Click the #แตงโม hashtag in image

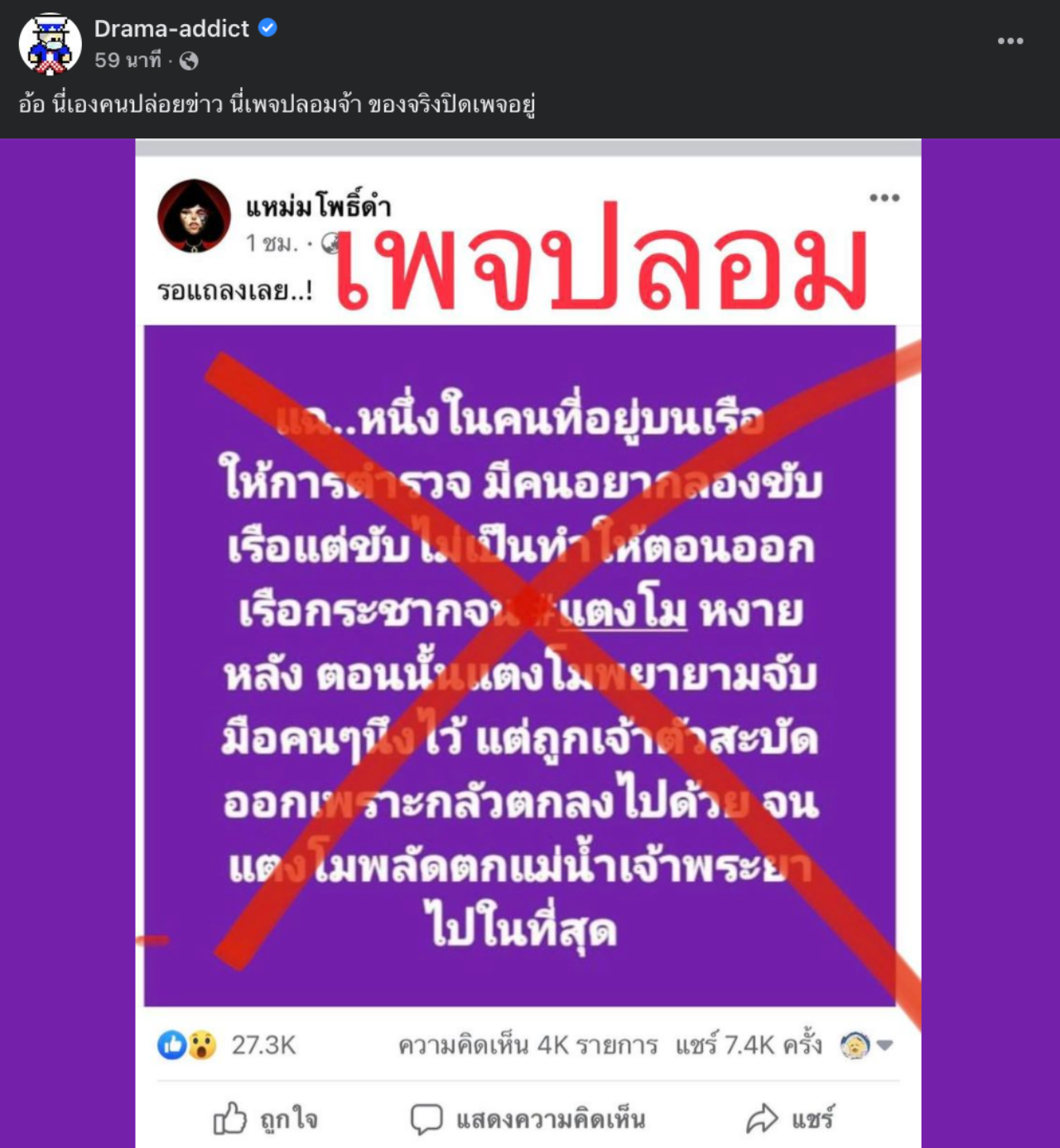612,612
